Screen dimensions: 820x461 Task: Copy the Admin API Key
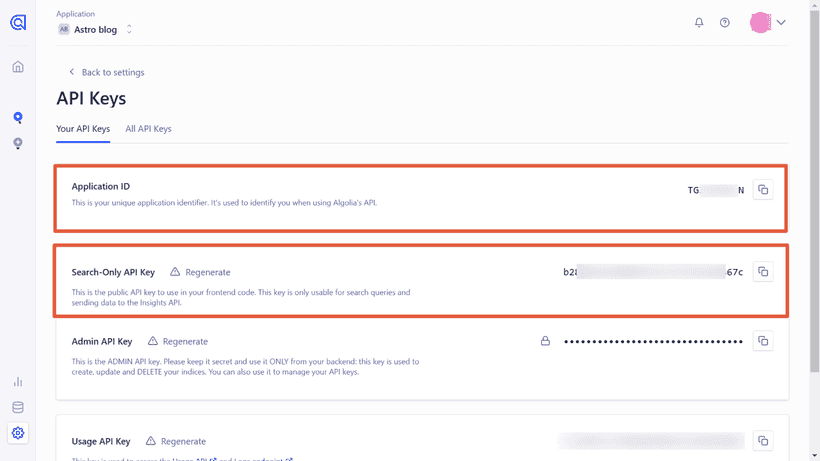763,341
